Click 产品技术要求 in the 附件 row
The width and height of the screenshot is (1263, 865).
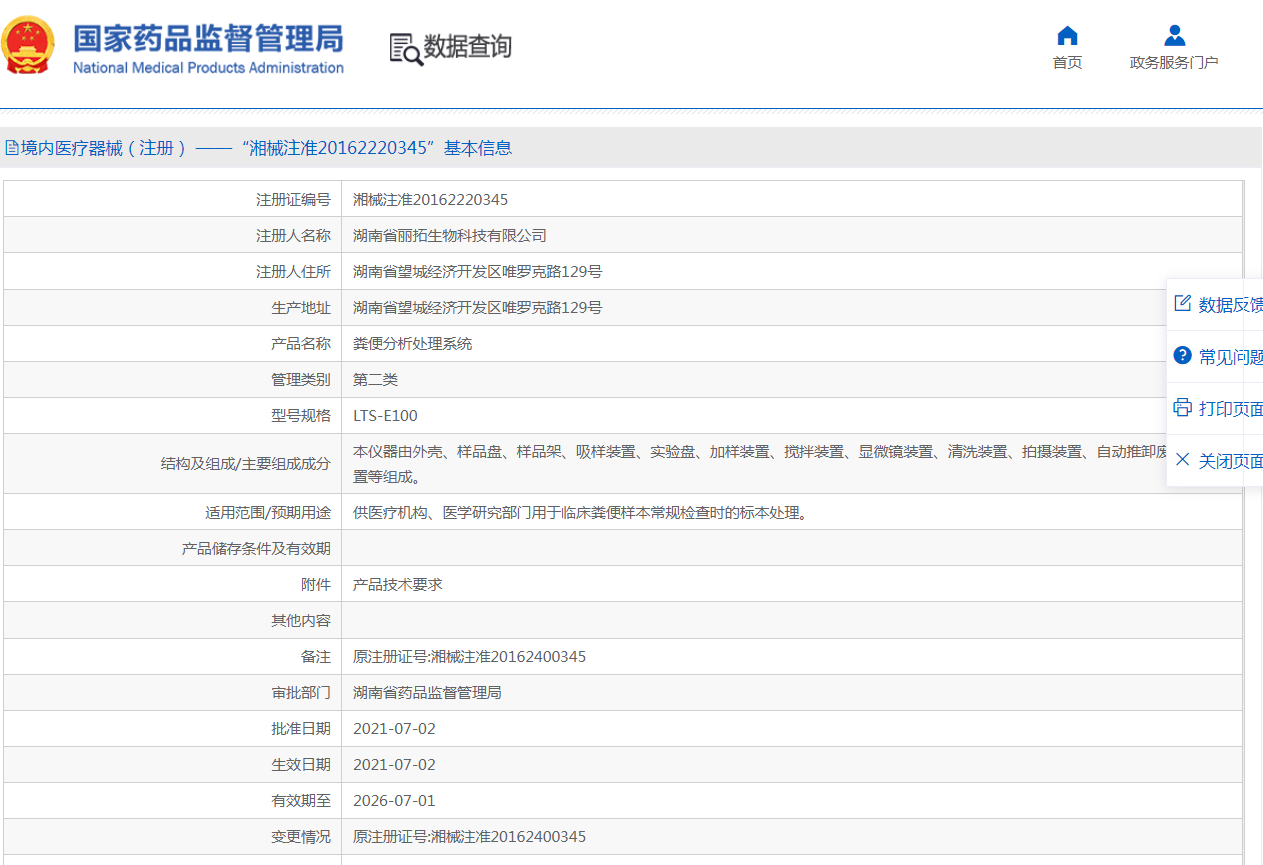click(397, 585)
